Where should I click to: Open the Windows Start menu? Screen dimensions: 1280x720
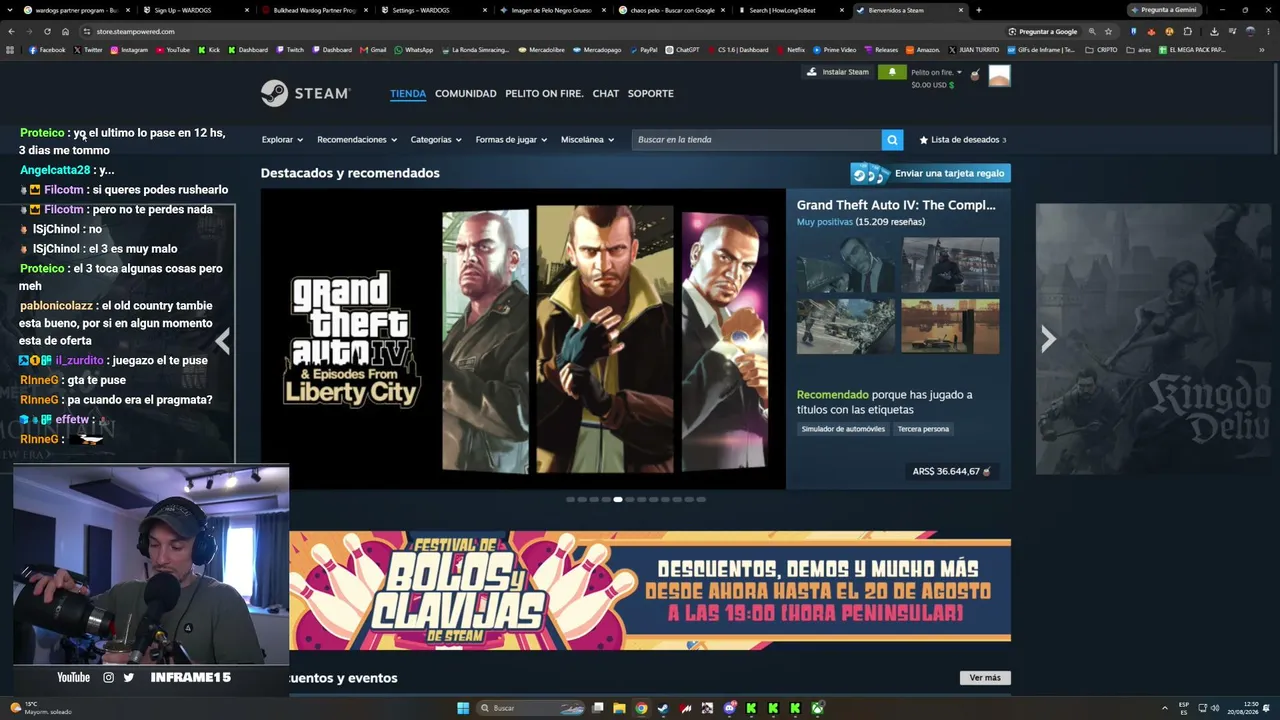tap(463, 708)
